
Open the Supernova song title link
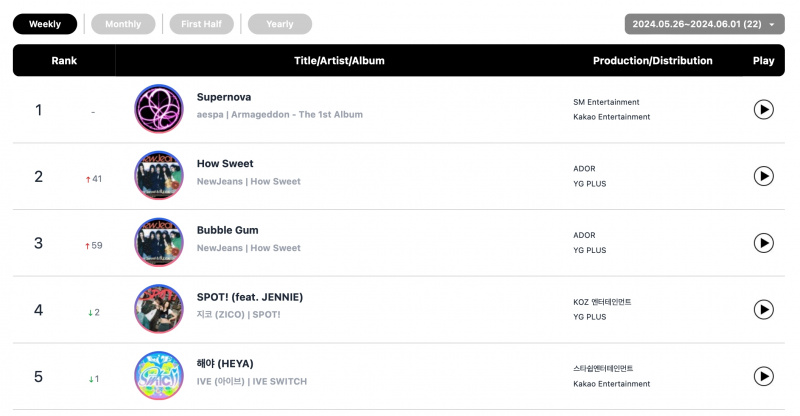pos(224,97)
